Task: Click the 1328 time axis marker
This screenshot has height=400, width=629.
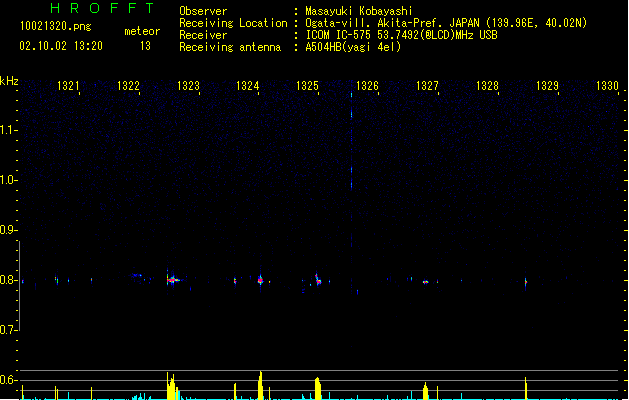Action: pyautogui.click(x=487, y=86)
